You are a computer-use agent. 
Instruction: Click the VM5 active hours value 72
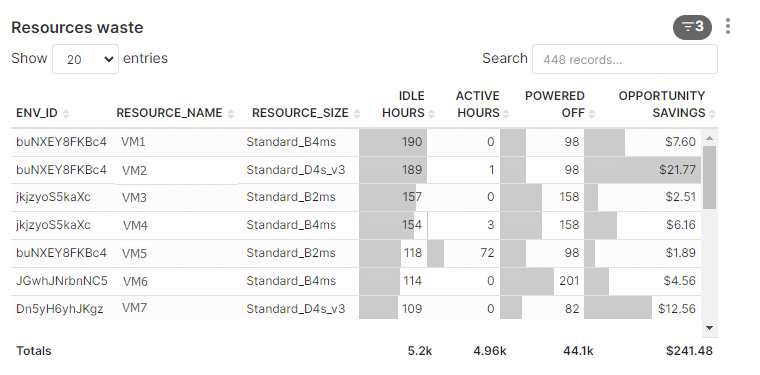487,253
